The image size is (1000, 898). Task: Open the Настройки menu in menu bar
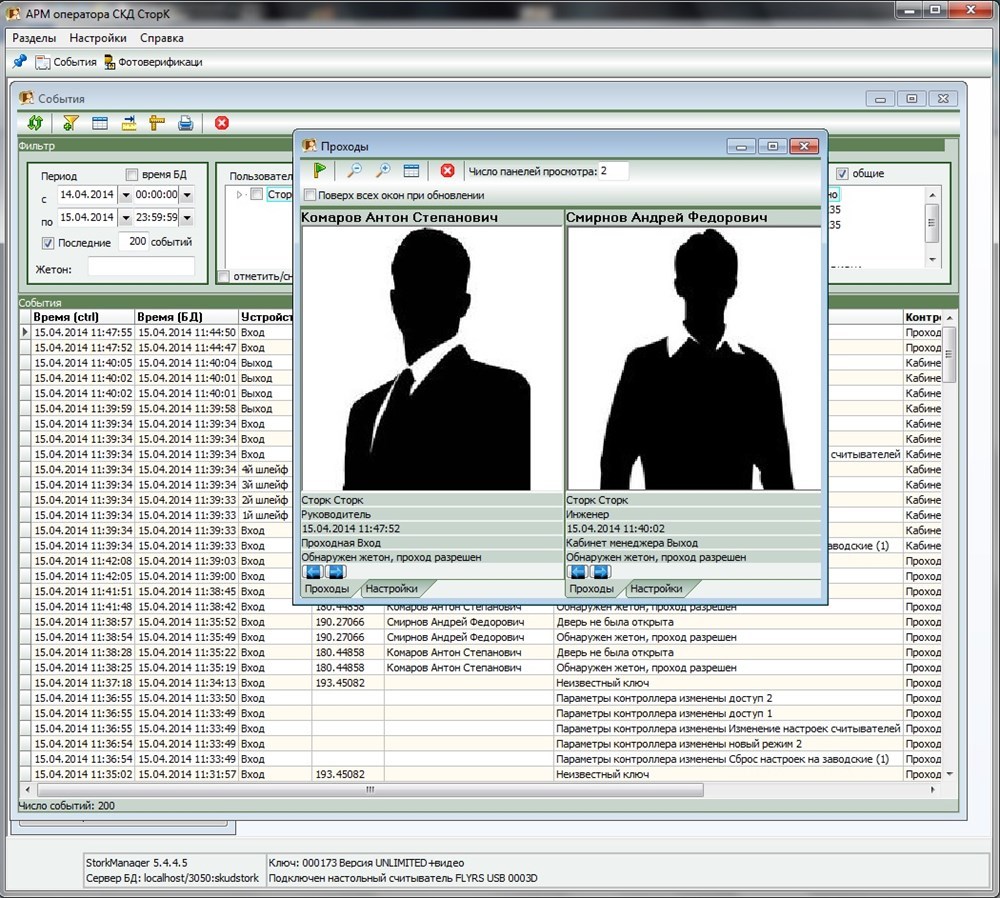click(x=98, y=38)
